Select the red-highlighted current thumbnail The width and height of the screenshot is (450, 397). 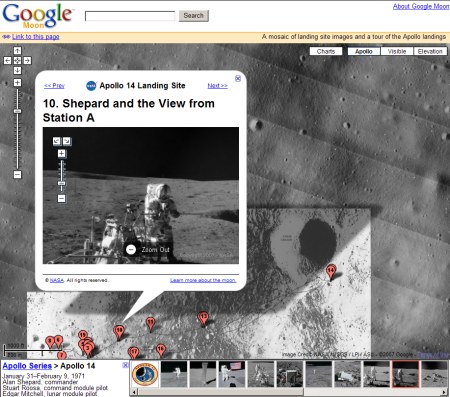tap(405, 374)
